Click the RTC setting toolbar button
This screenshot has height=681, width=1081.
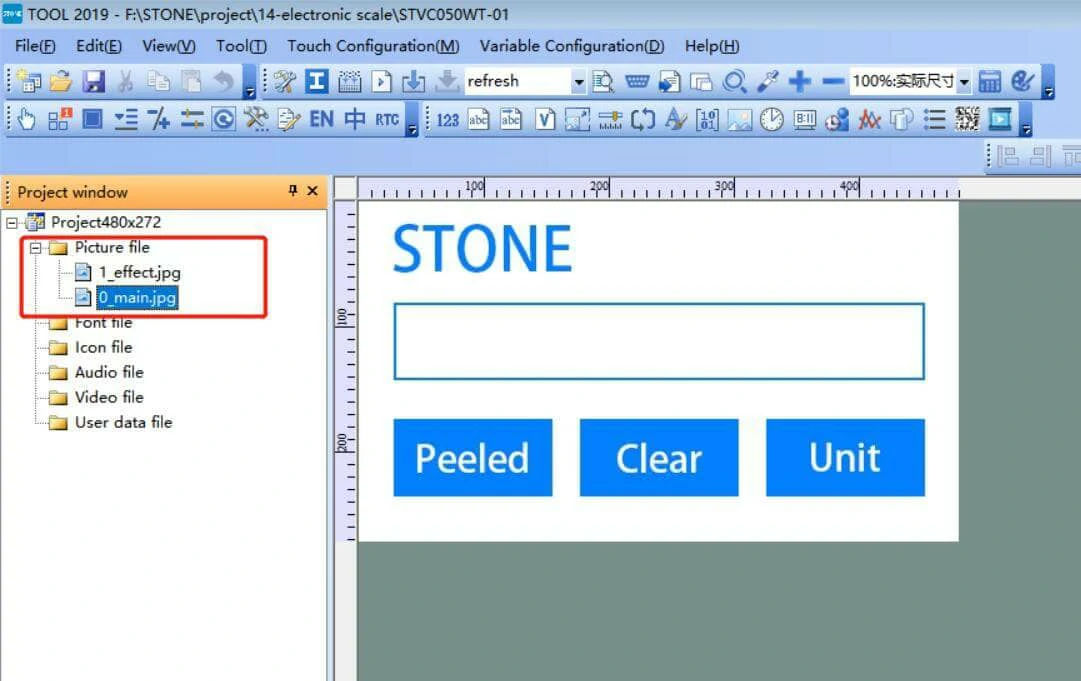coord(387,119)
